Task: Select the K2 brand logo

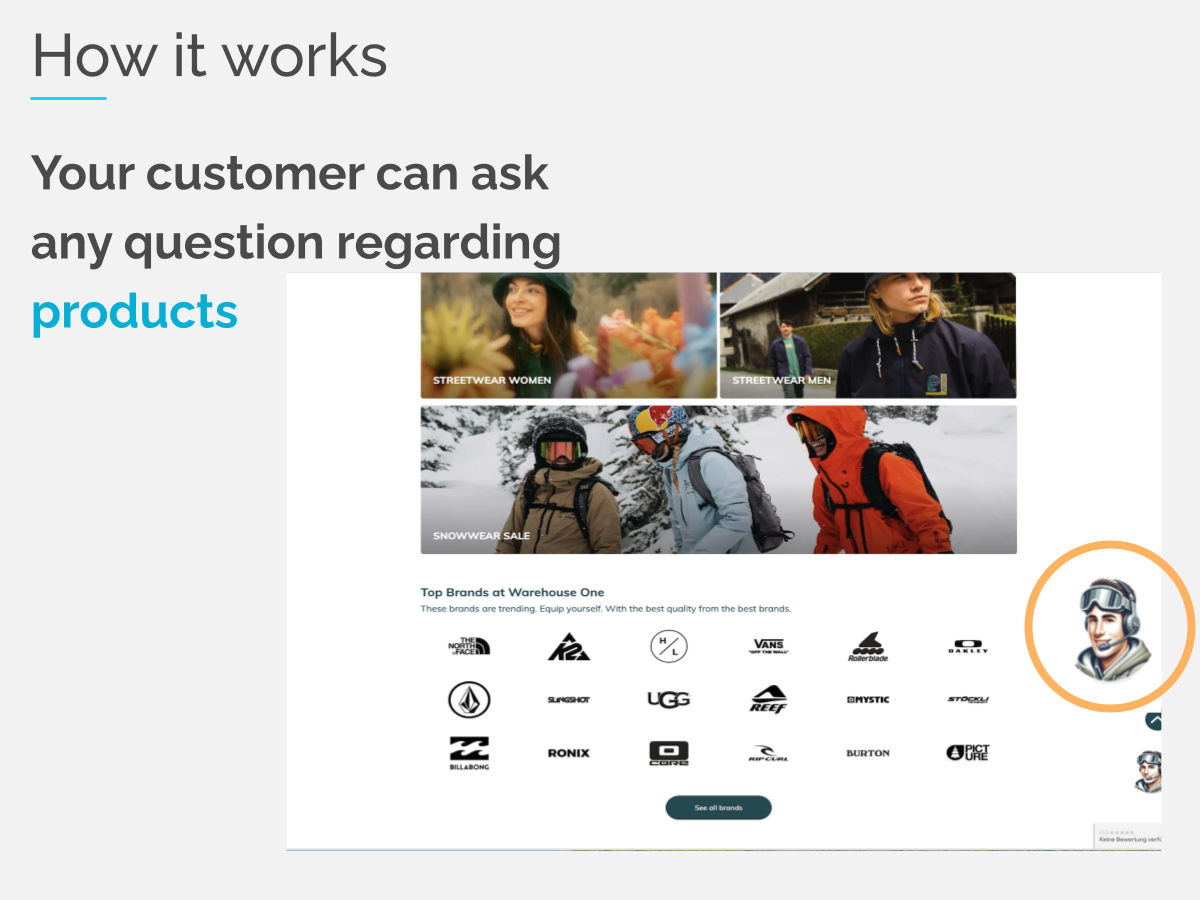Action: (569, 647)
